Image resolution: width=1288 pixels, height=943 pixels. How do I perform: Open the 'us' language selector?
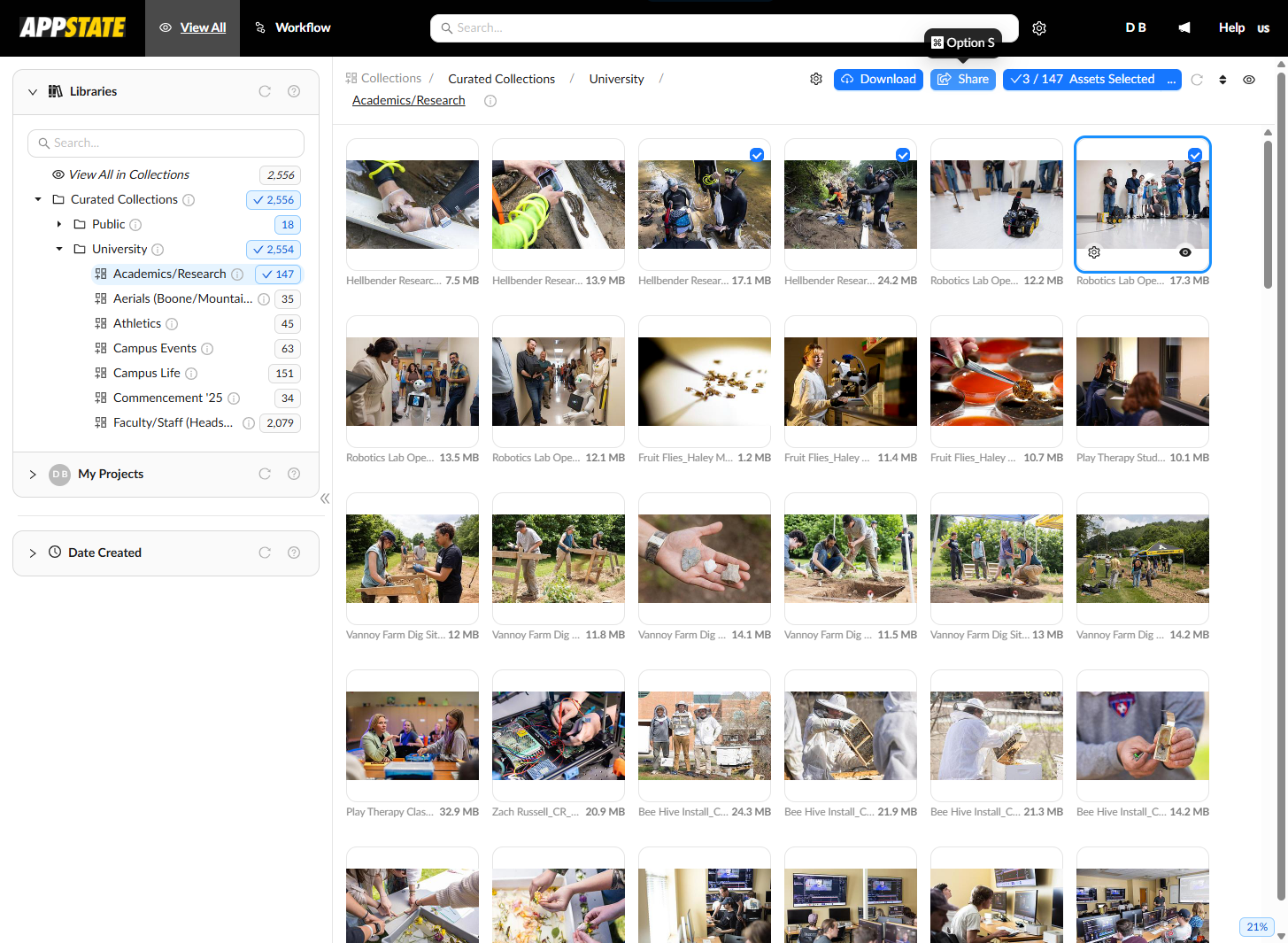pos(1263,28)
